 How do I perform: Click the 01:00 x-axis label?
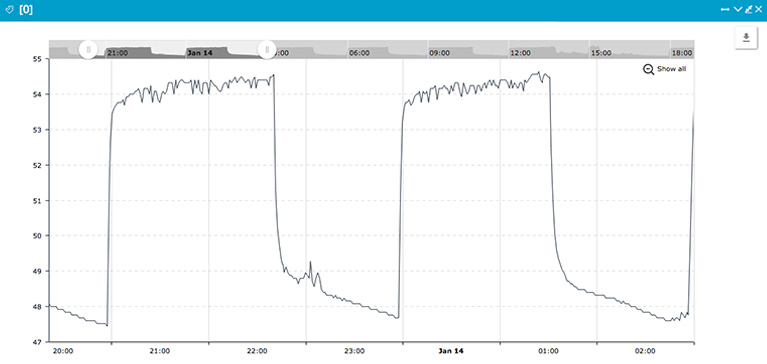[548, 351]
